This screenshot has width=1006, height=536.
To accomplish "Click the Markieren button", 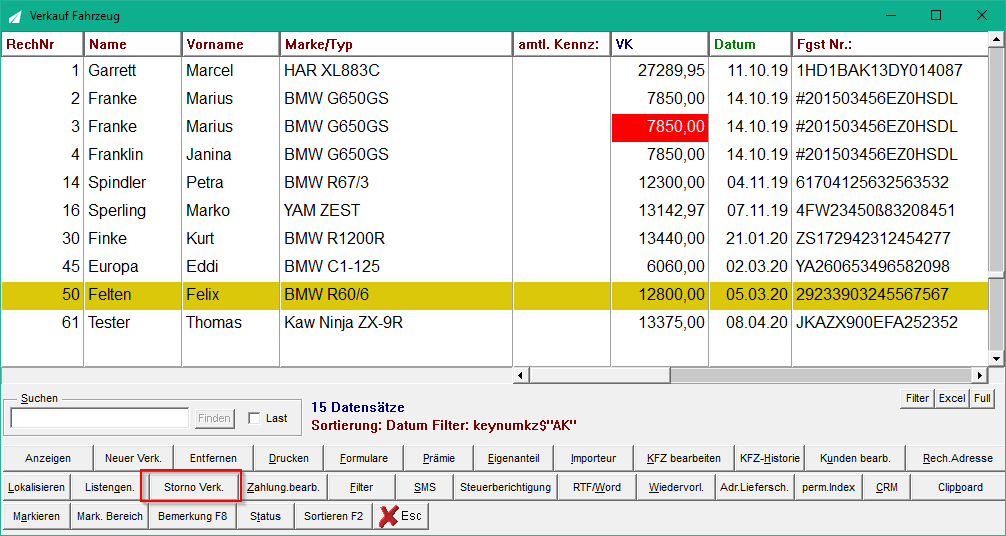I will (x=36, y=516).
